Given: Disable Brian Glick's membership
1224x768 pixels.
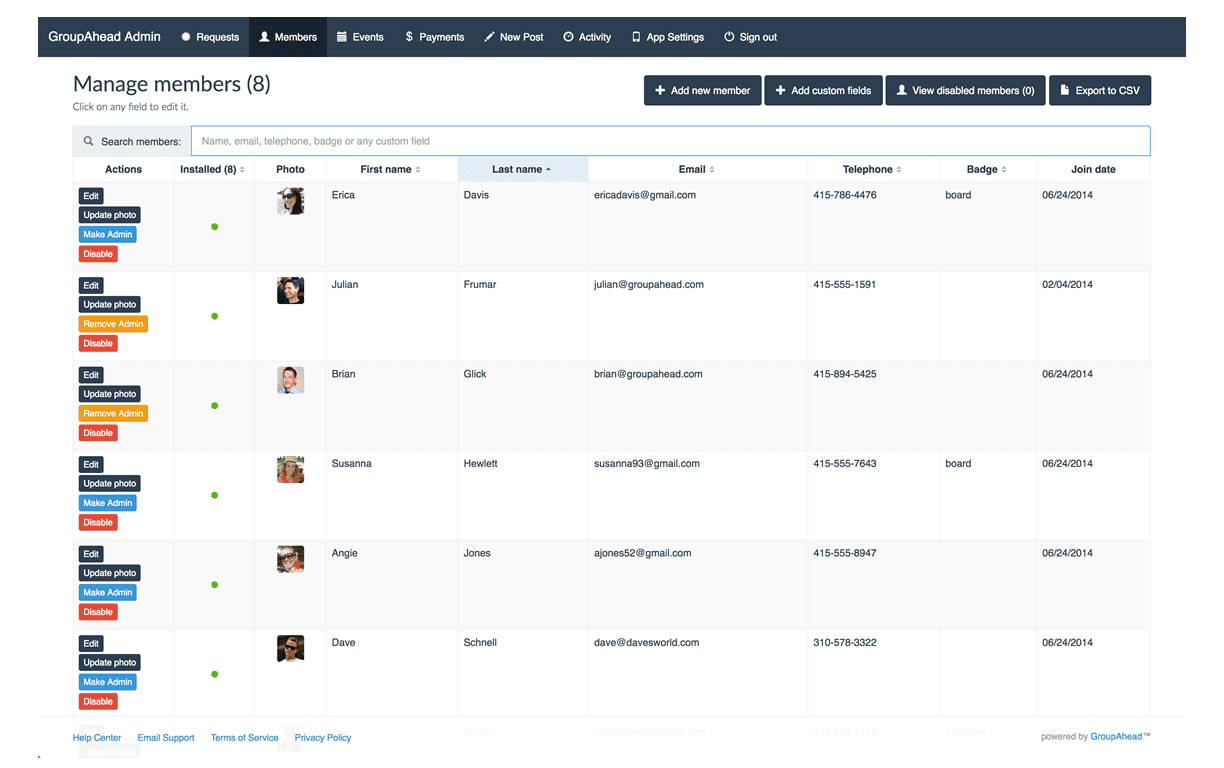Looking at the screenshot, I should tap(98, 433).
